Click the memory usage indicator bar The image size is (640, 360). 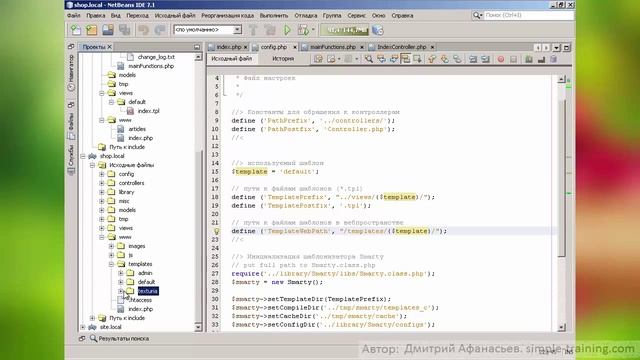[x=344, y=30]
